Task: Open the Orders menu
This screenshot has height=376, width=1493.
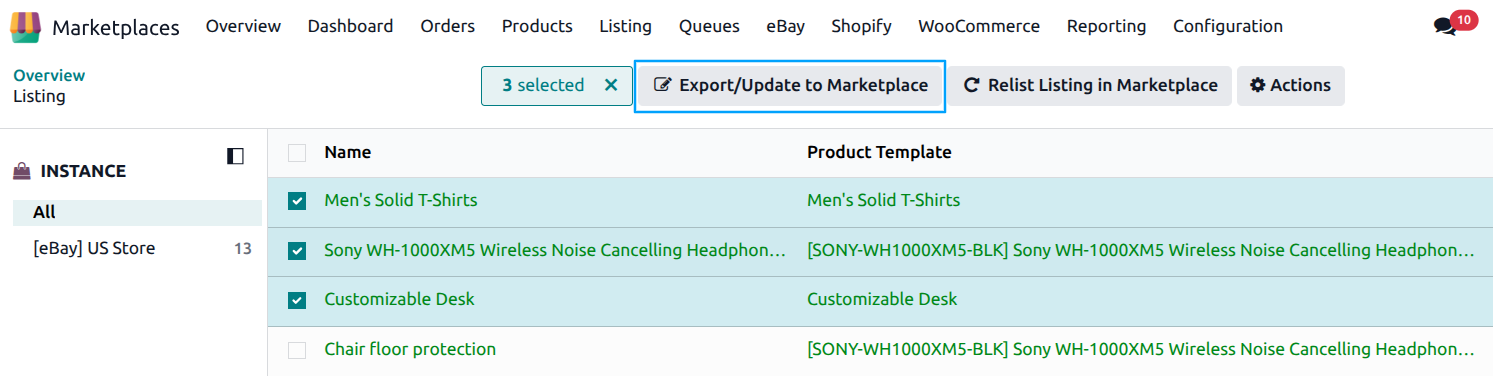Action: point(448,26)
